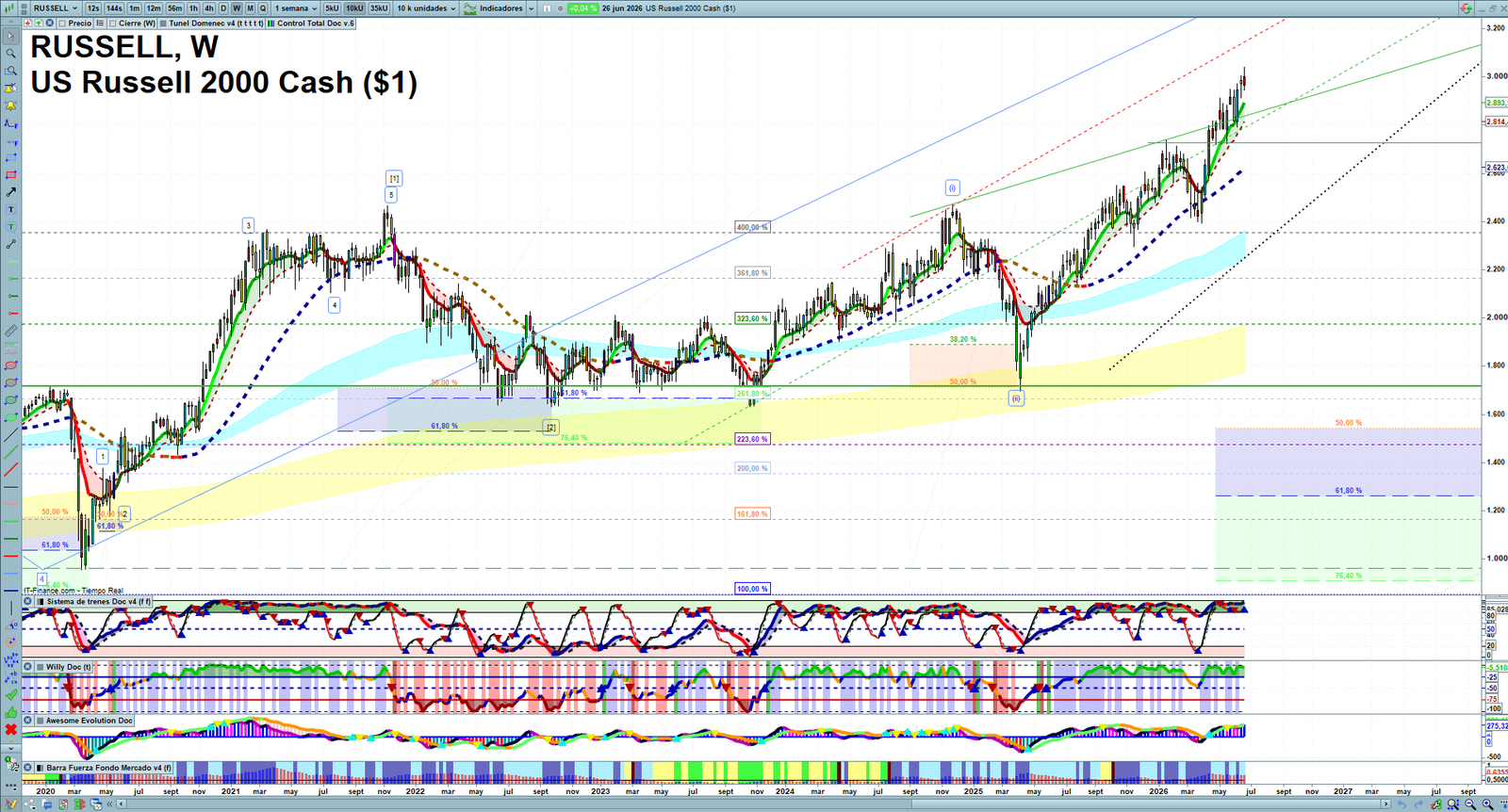This screenshot has width=1508, height=812.
Task: Close the Sistema de trenes Doc panel
Action: (28, 601)
